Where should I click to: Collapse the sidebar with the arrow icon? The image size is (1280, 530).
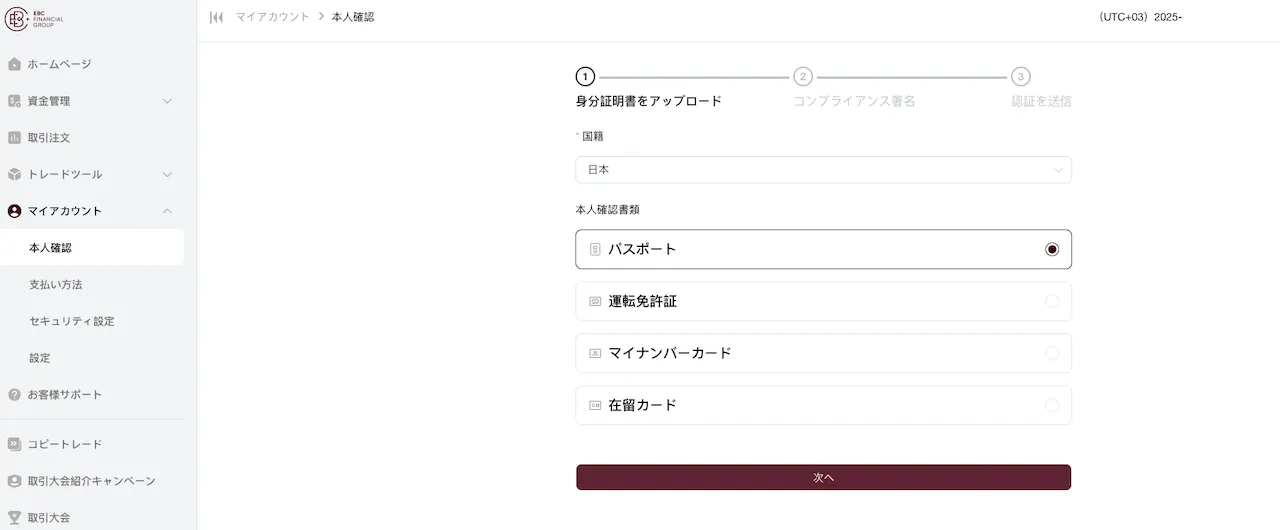pyautogui.click(x=216, y=17)
